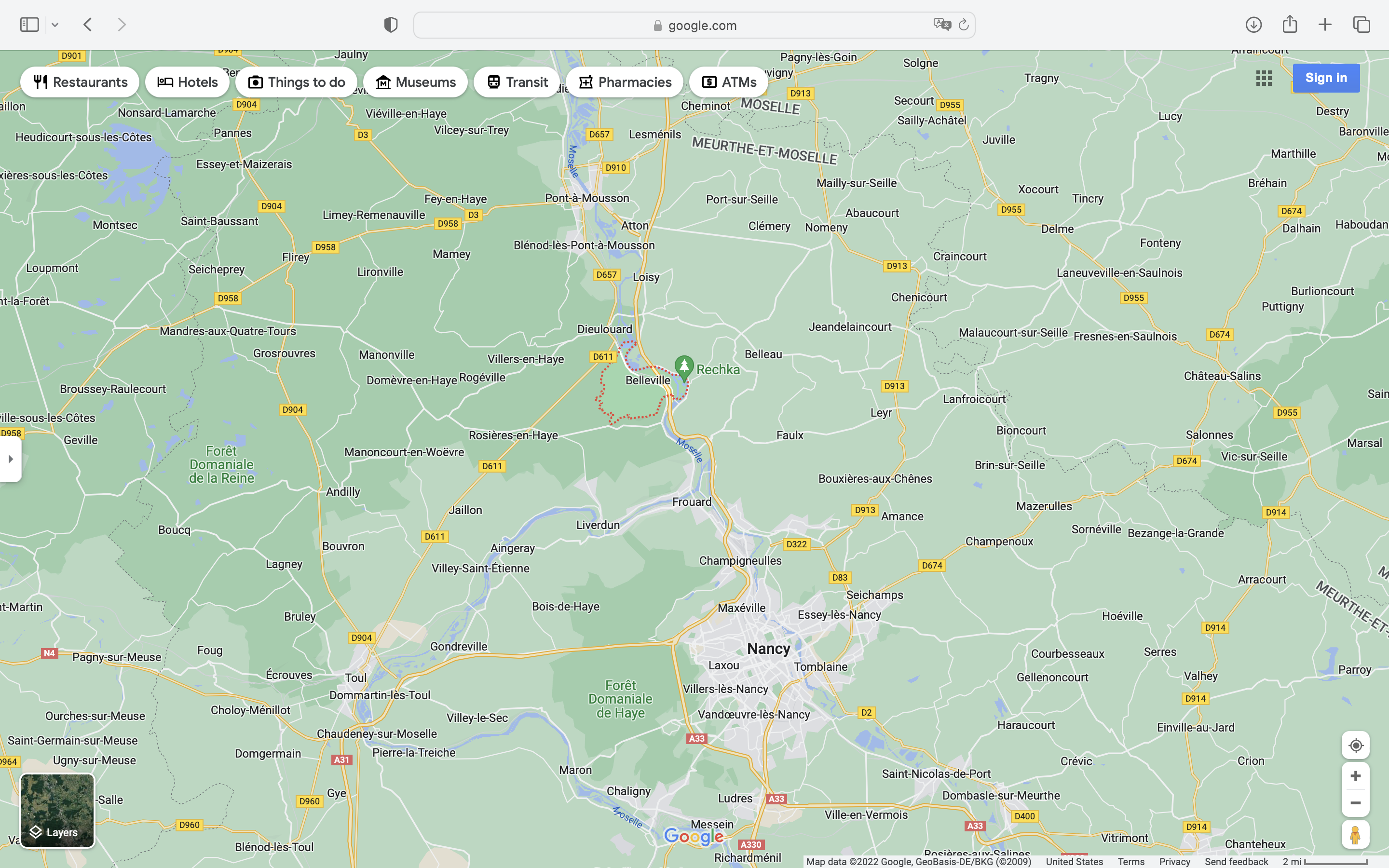Open sidebar options dropdown chevron

tap(55, 25)
